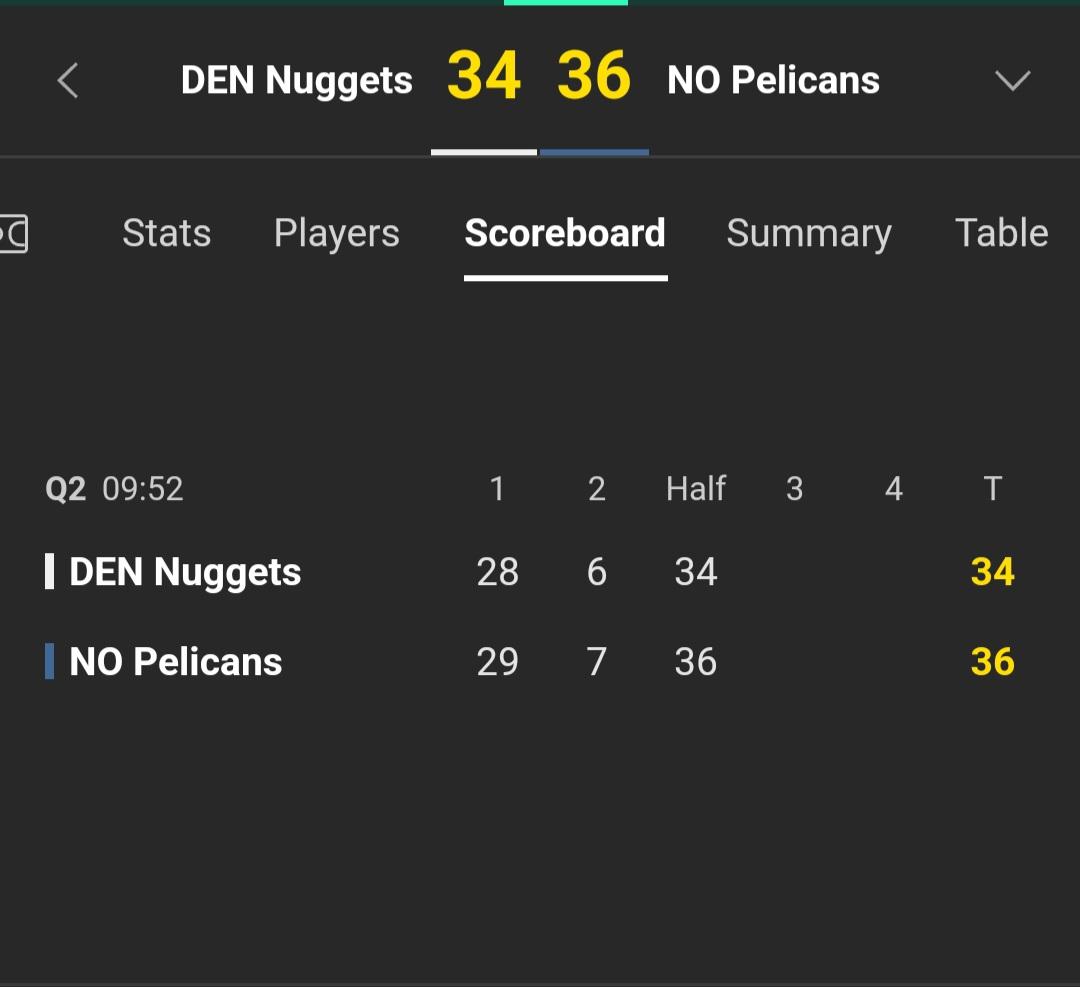Click the header score 34

pyautogui.click(x=484, y=76)
